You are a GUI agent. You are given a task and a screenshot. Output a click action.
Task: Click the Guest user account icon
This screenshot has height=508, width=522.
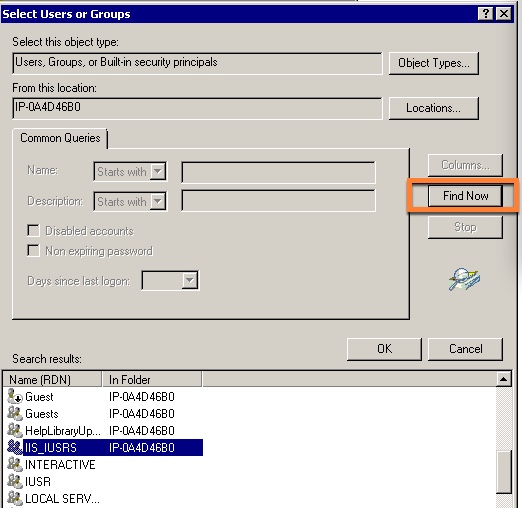click(x=15, y=396)
